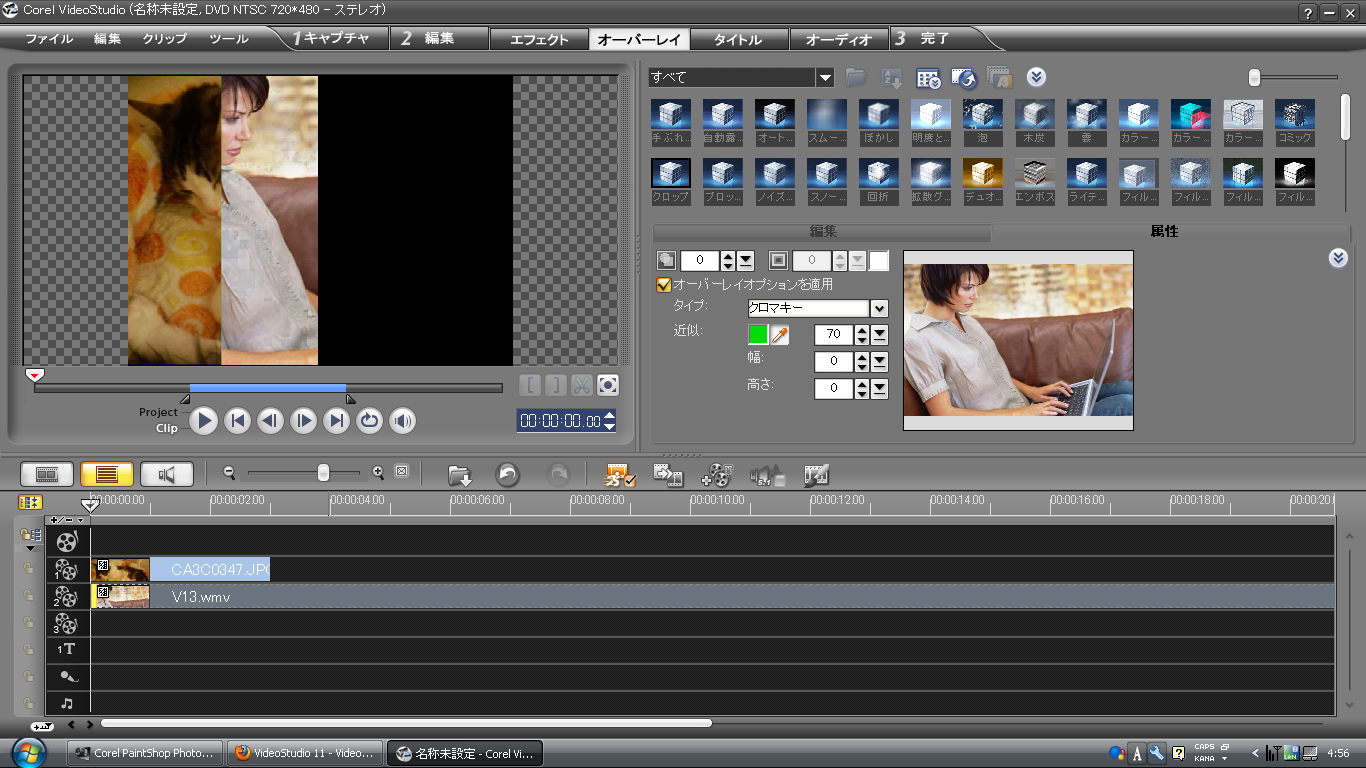Viewport: 1366px width, 768px height.
Task: Toggle the ripple editing icon beside the video track
Action: pos(30,537)
